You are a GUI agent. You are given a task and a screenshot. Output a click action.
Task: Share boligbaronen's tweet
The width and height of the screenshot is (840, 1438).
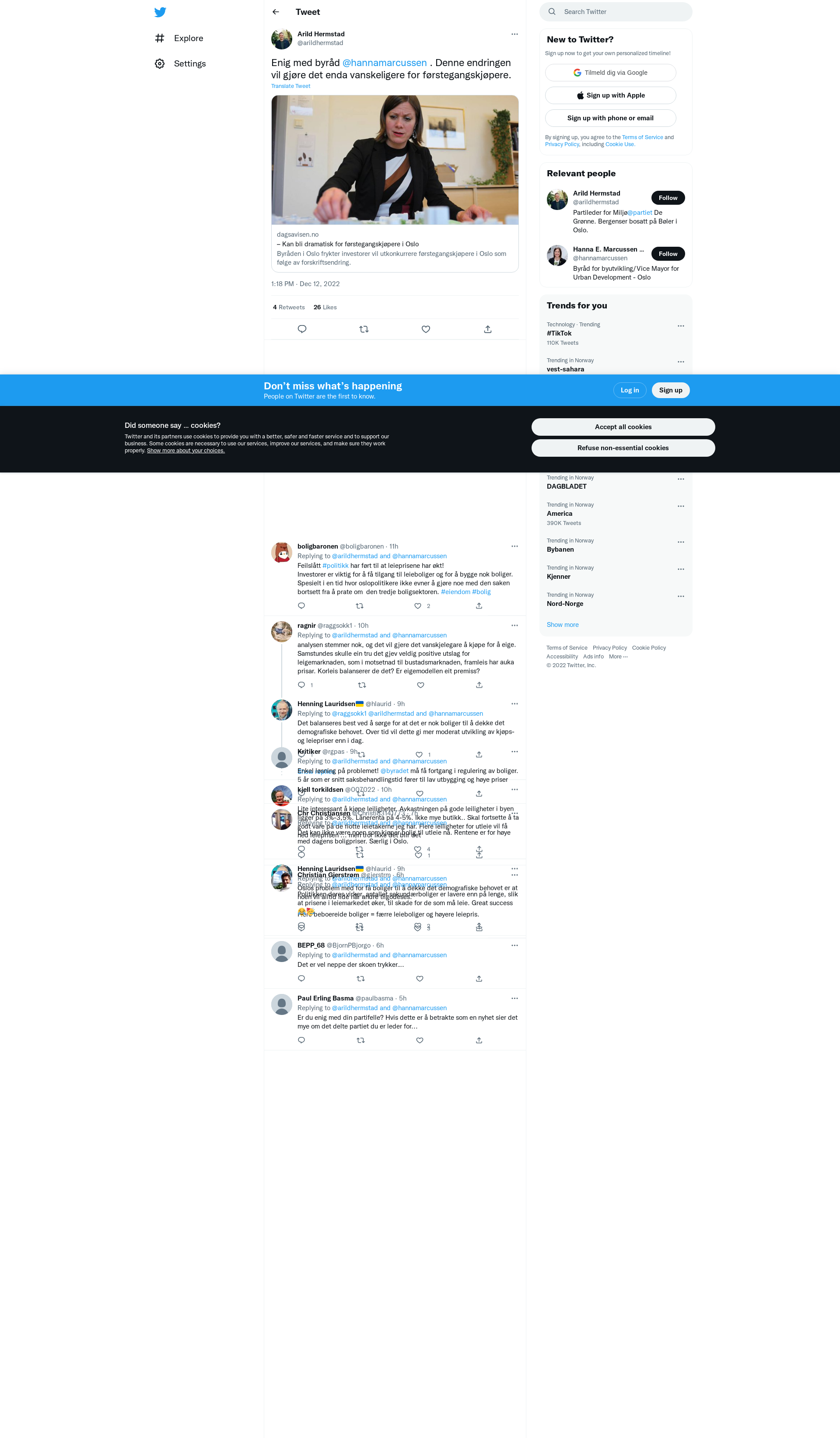click(x=479, y=606)
